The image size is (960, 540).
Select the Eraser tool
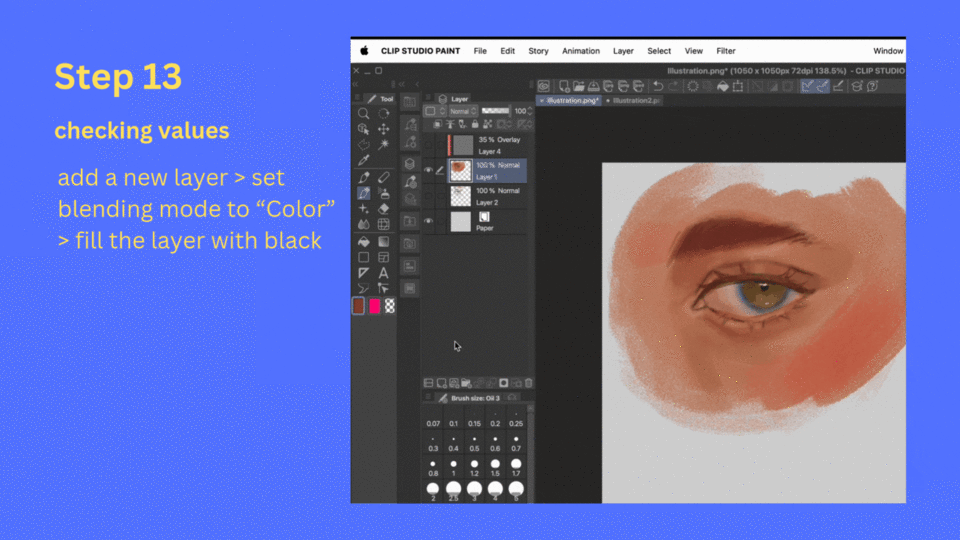(384, 209)
